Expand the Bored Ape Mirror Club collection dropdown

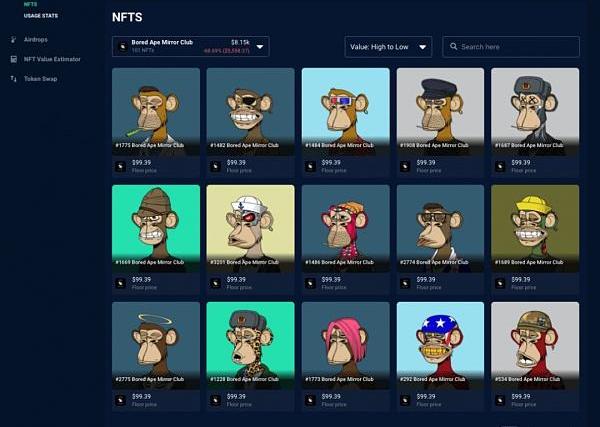191,47
